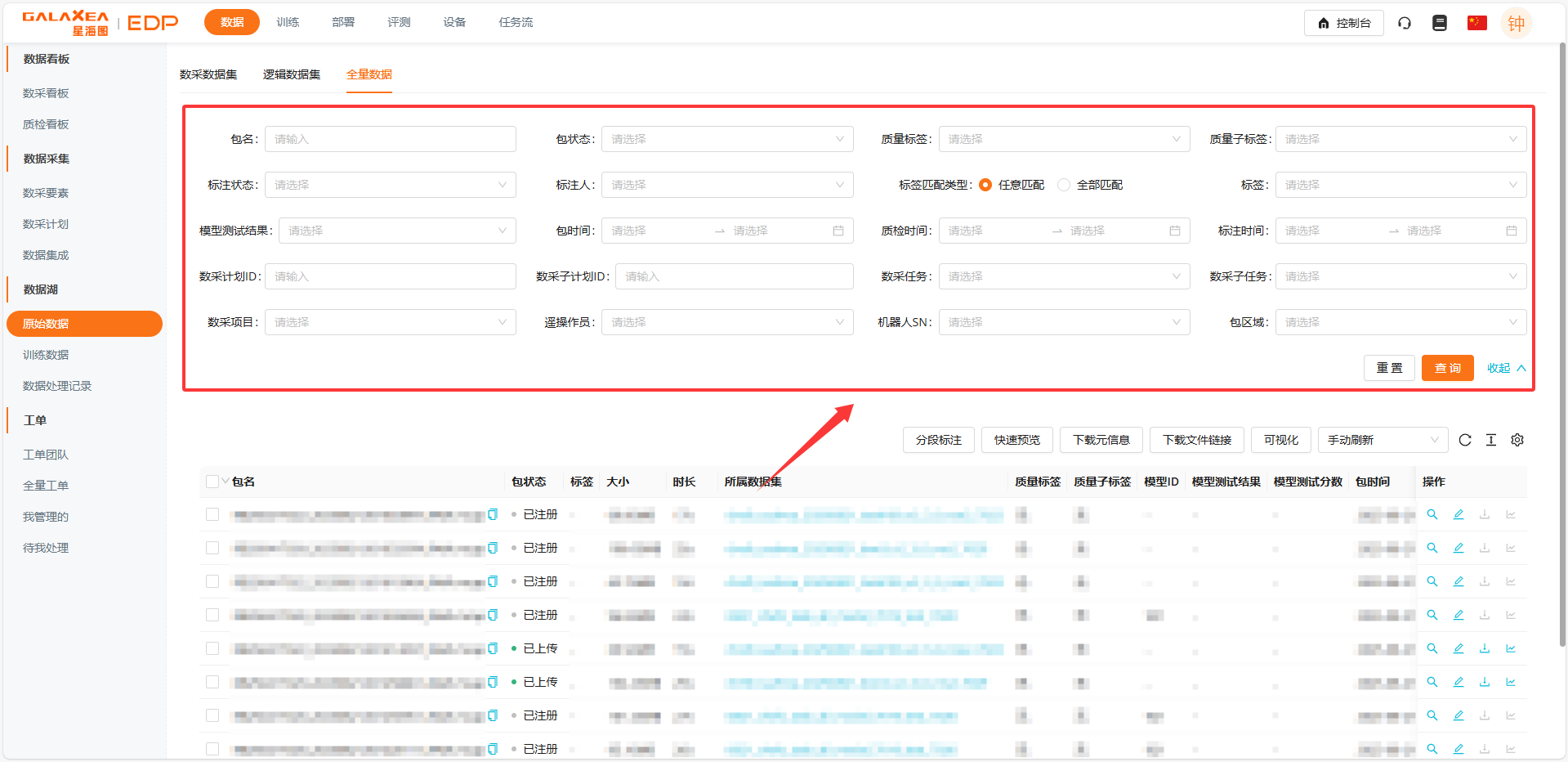Click the table row density icon
The height and width of the screenshot is (762, 1568).
(x=1491, y=440)
